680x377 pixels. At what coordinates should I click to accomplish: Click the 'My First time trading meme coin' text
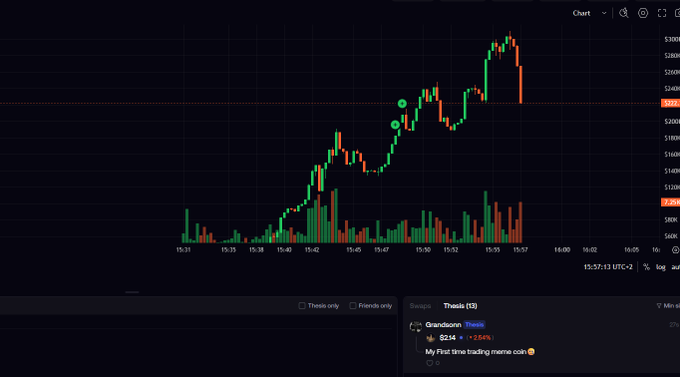tap(480, 351)
